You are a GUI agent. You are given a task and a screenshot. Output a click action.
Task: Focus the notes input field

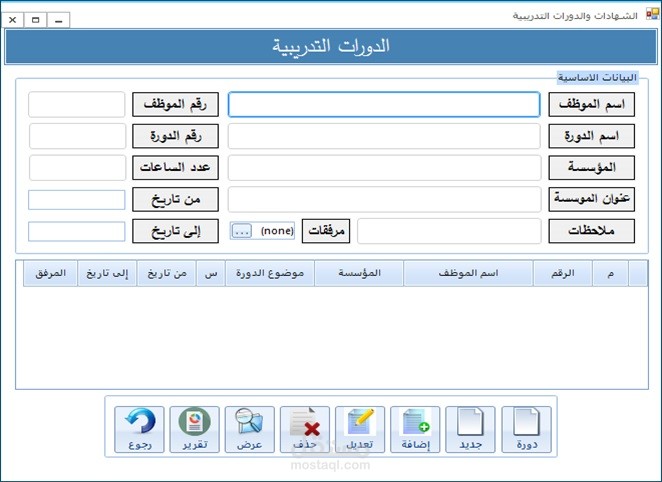click(x=449, y=231)
